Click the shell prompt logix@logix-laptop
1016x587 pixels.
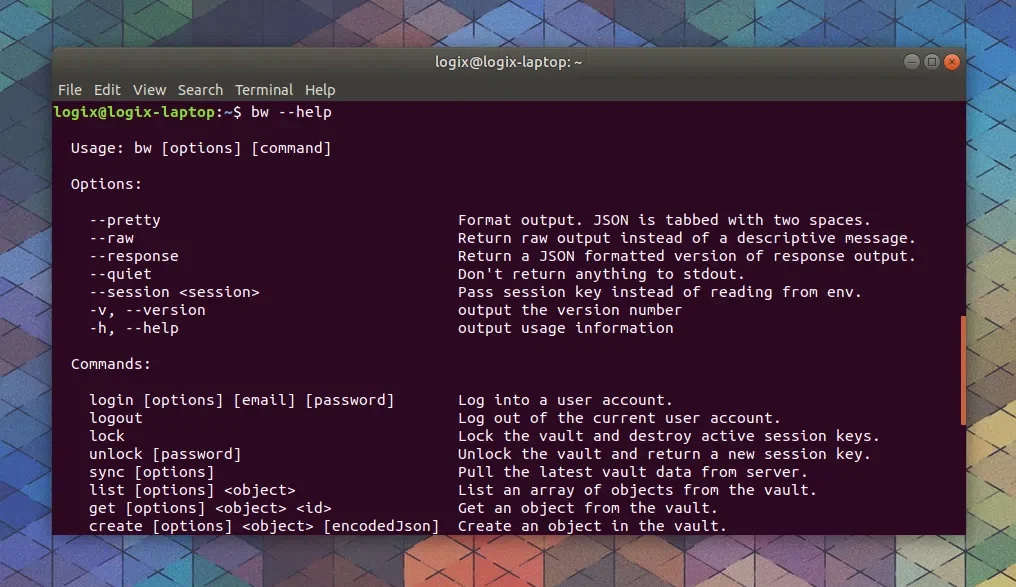(130, 112)
